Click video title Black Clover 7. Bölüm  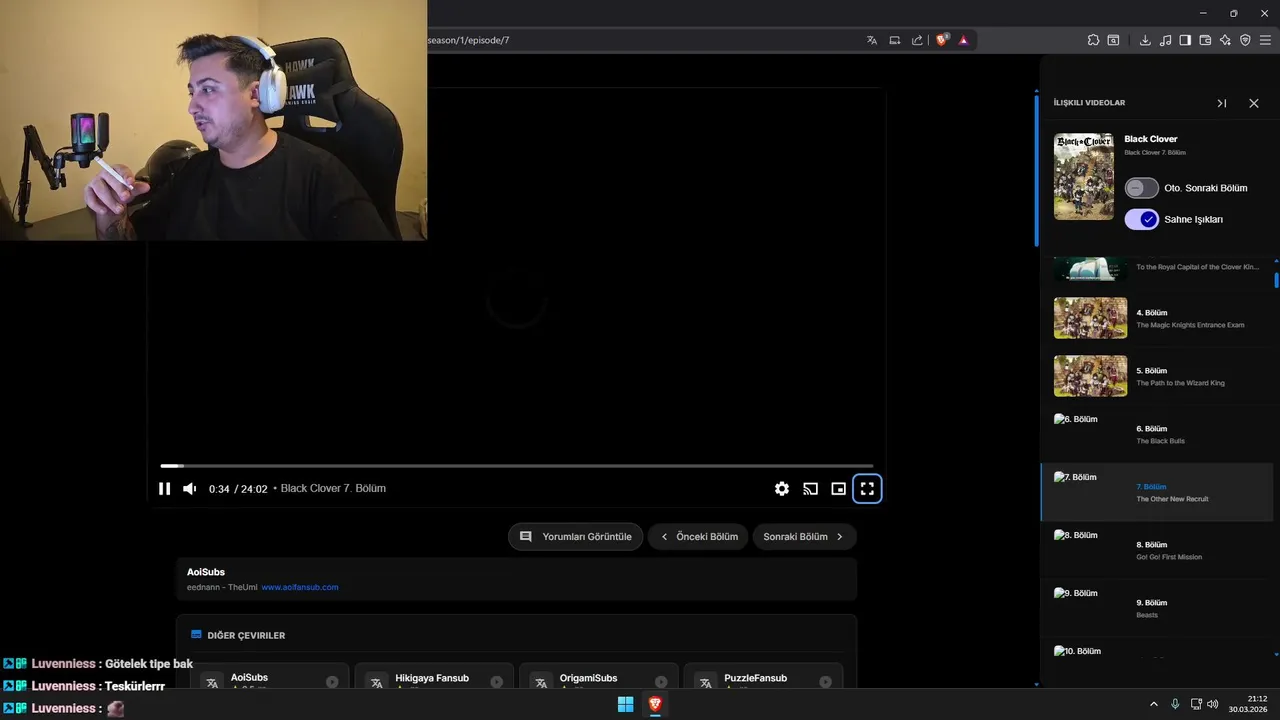pos(333,488)
